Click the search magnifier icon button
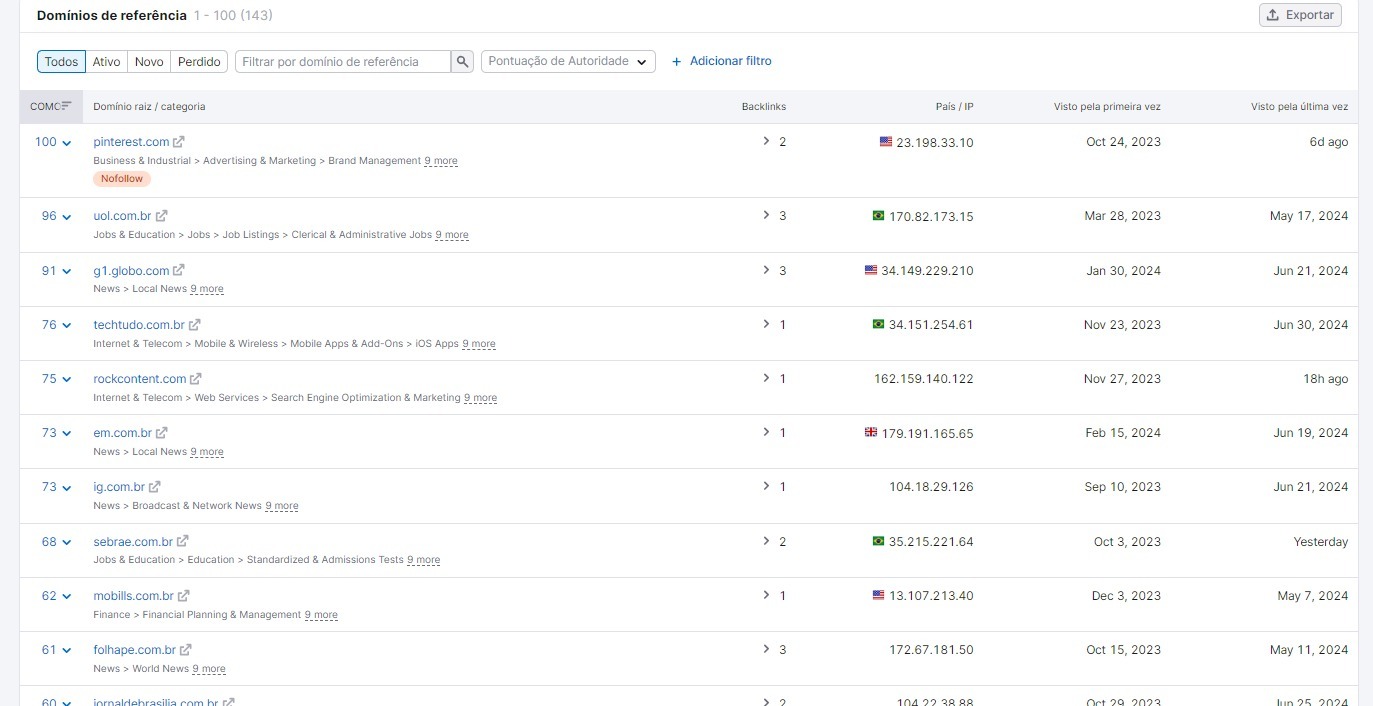 tap(462, 62)
